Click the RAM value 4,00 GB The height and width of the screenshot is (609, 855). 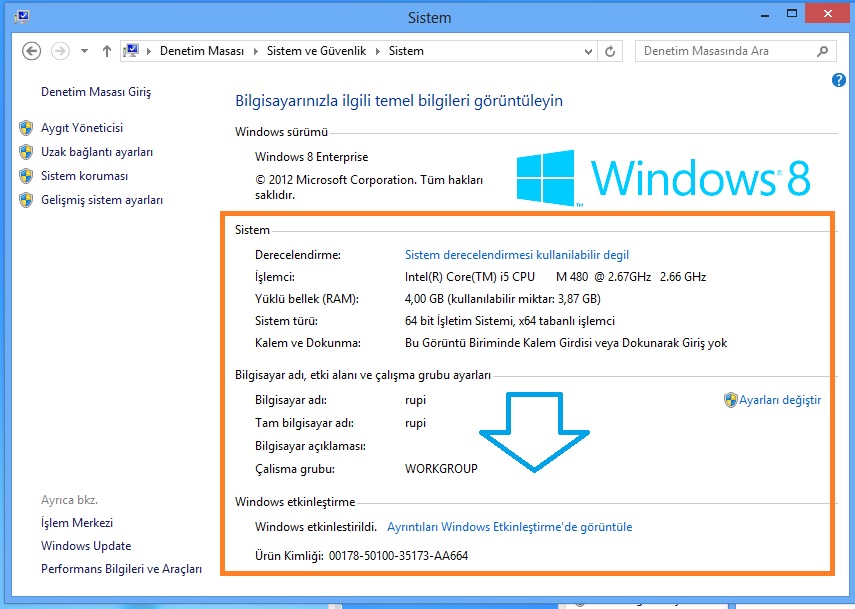point(502,299)
